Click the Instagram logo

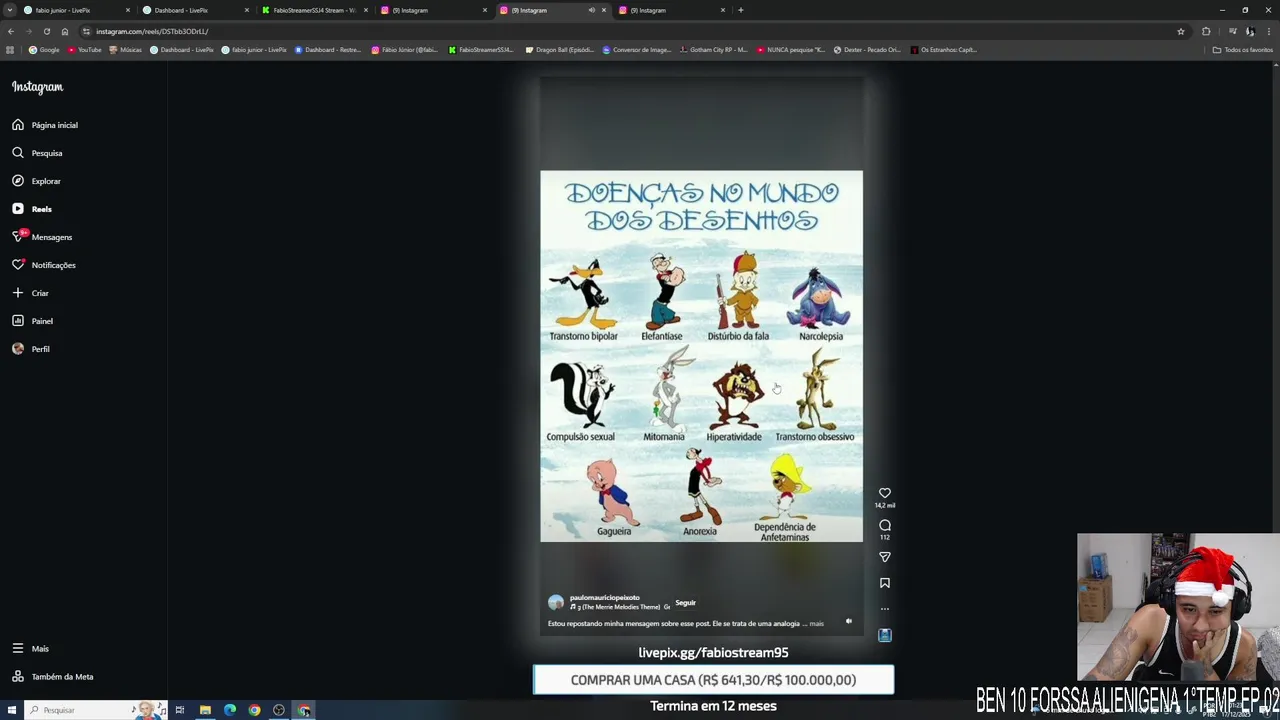pyautogui.click(x=37, y=87)
